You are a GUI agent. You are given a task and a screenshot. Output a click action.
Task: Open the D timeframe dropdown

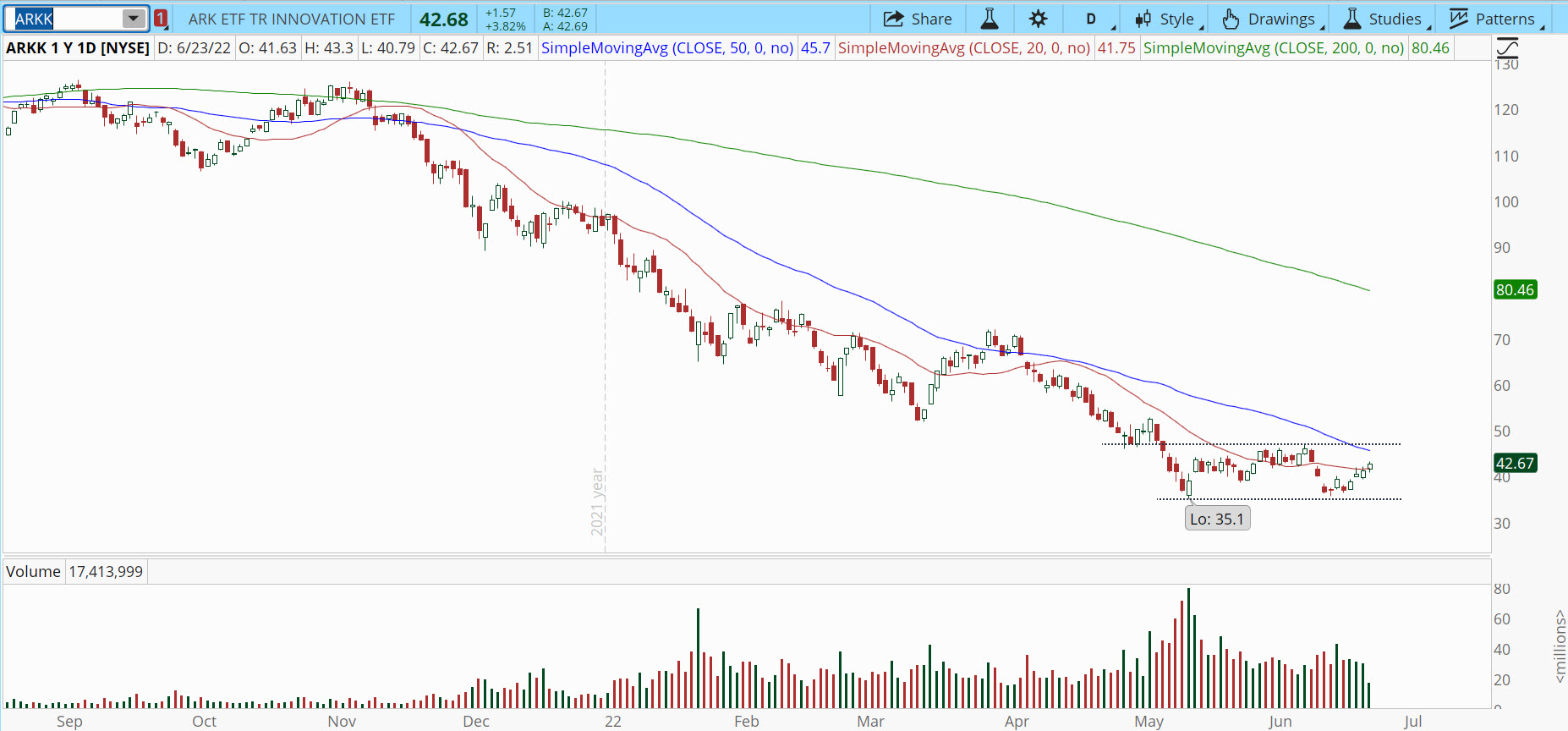(1092, 19)
